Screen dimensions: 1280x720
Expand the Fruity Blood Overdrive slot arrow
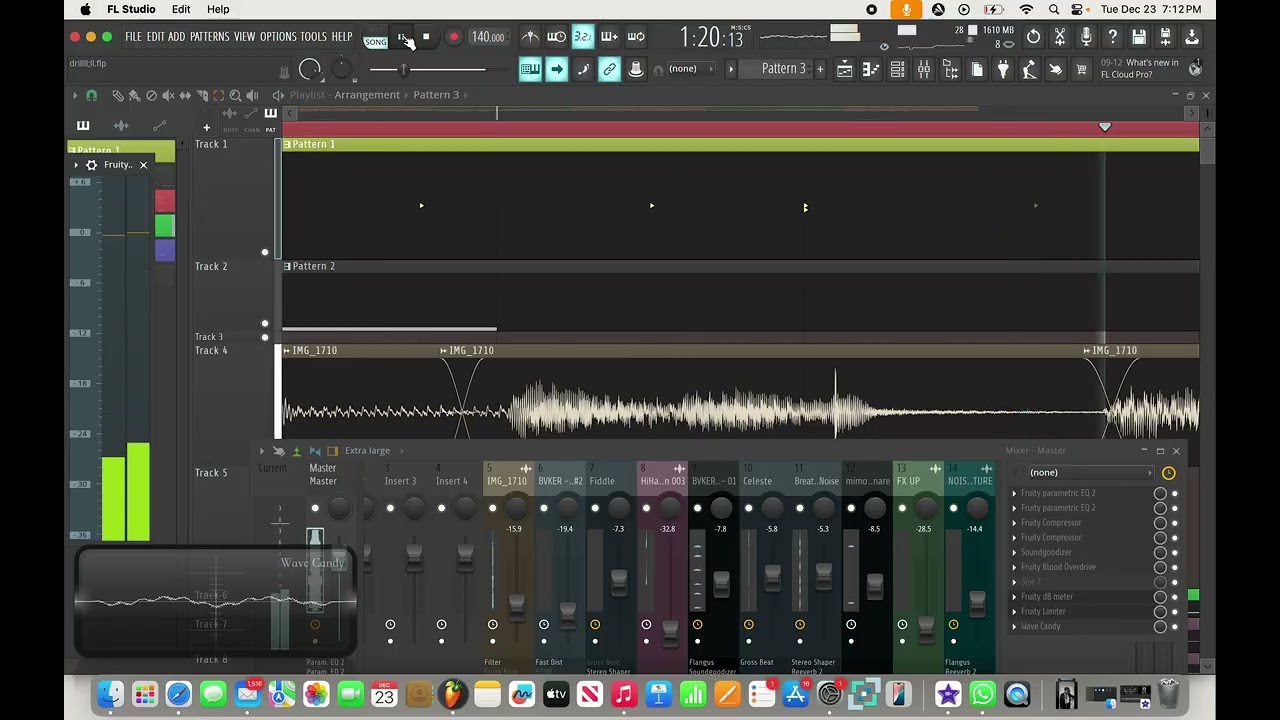pos(1014,567)
